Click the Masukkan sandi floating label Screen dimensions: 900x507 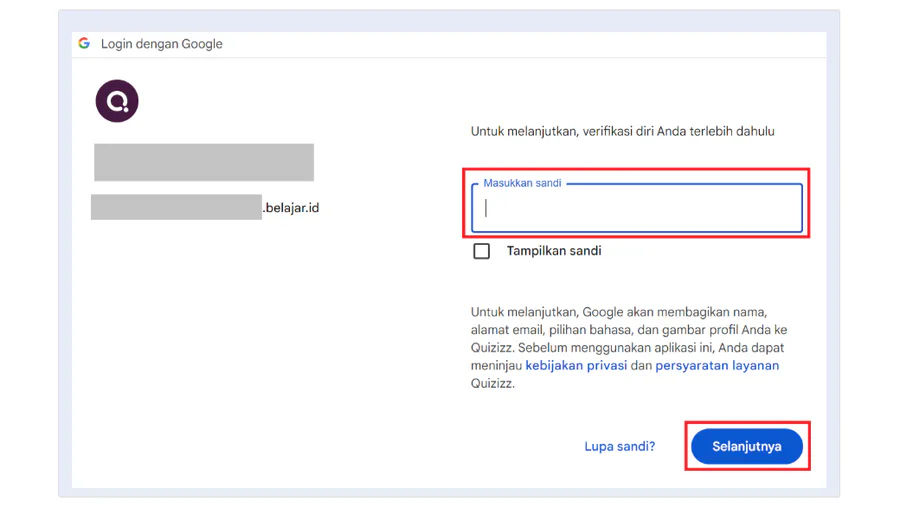coord(522,184)
